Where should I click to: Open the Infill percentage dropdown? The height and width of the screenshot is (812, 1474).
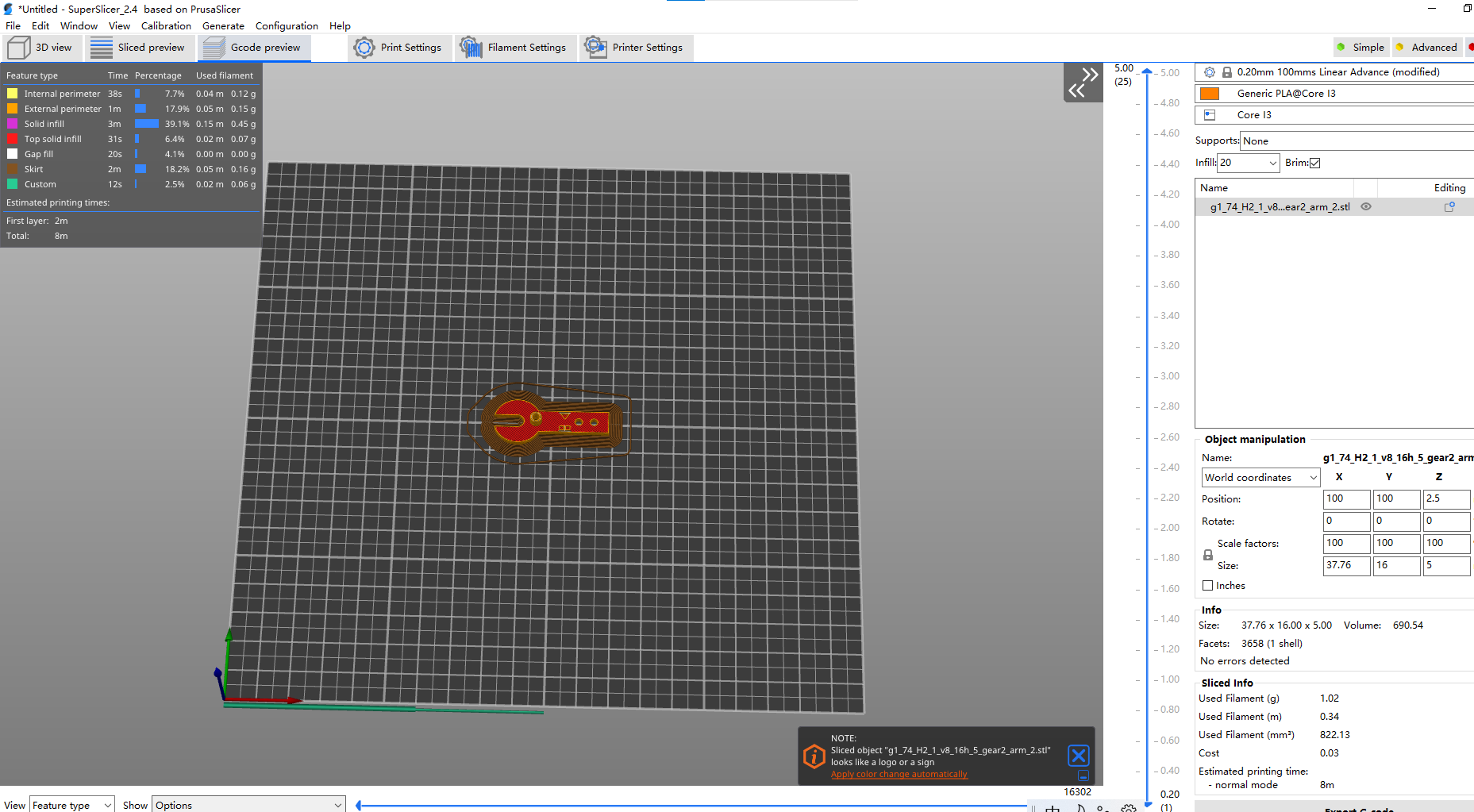[1249, 163]
